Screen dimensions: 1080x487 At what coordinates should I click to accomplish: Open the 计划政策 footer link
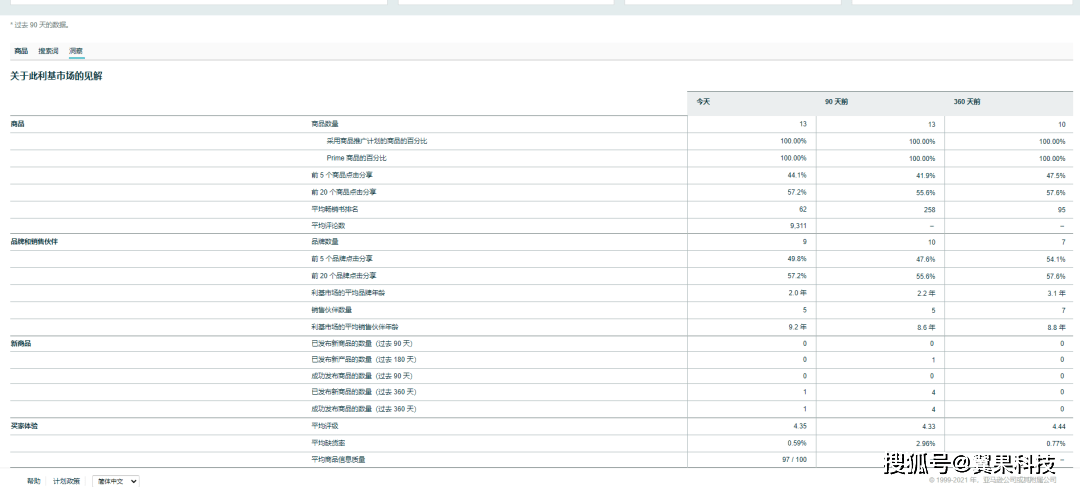tap(66, 481)
